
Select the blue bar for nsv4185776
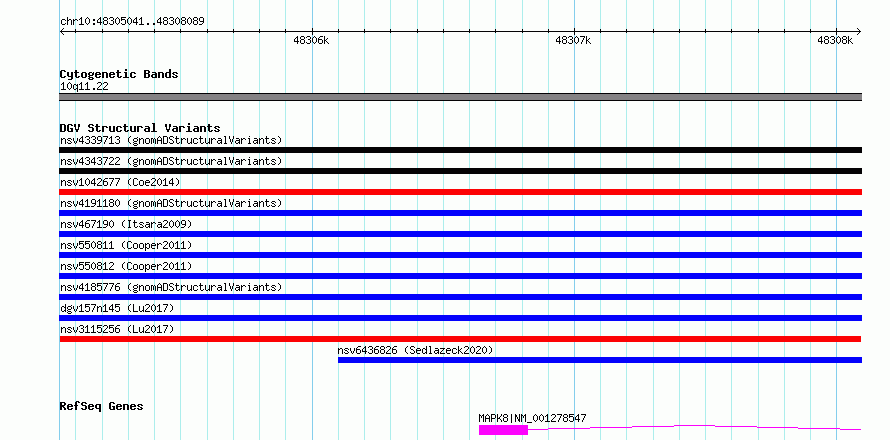pyautogui.click(x=461, y=297)
